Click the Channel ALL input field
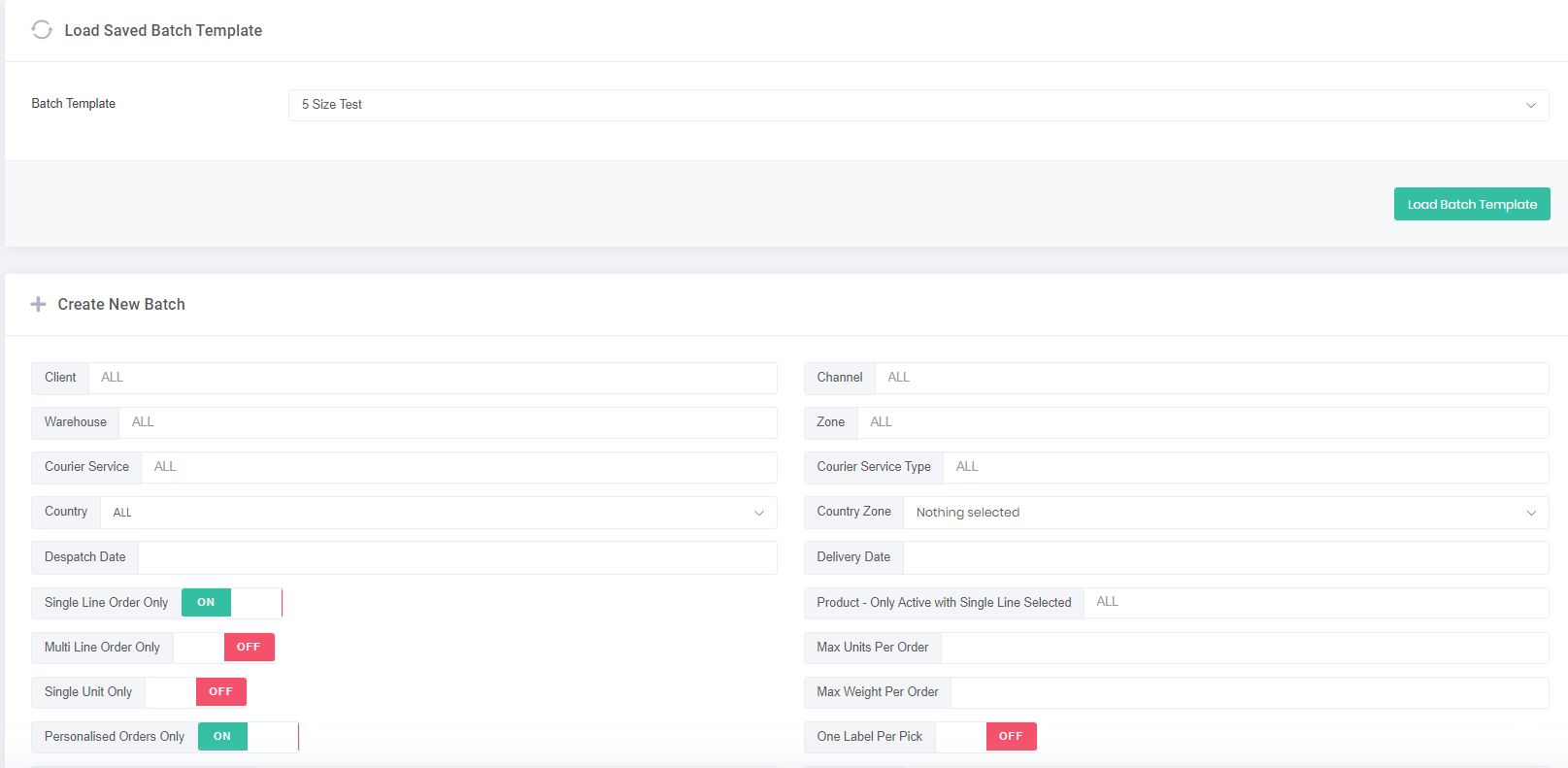The width and height of the screenshot is (1568, 768). pyautogui.click(x=1212, y=378)
